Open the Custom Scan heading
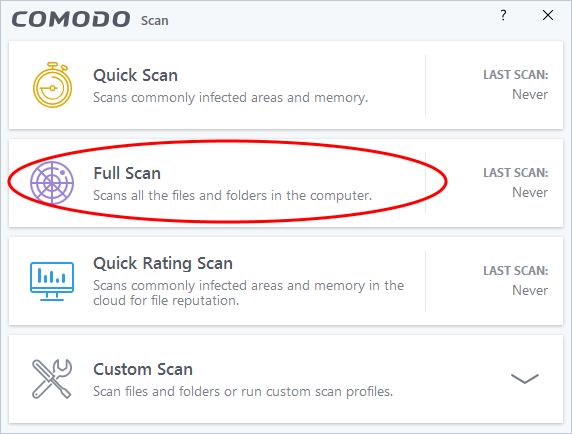This screenshot has width=572, height=434. point(143,369)
